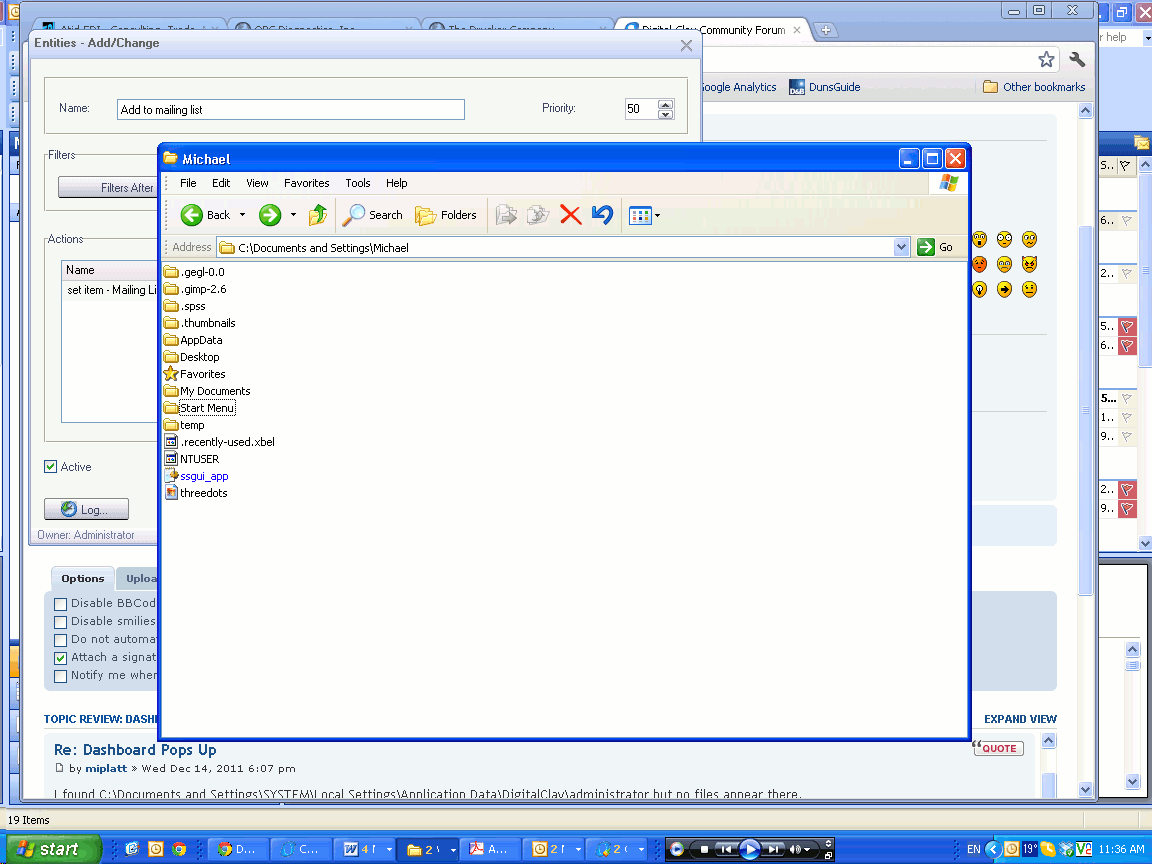The height and width of the screenshot is (864, 1152).
Task: Check the Disable BBCode option
Action: 61,604
